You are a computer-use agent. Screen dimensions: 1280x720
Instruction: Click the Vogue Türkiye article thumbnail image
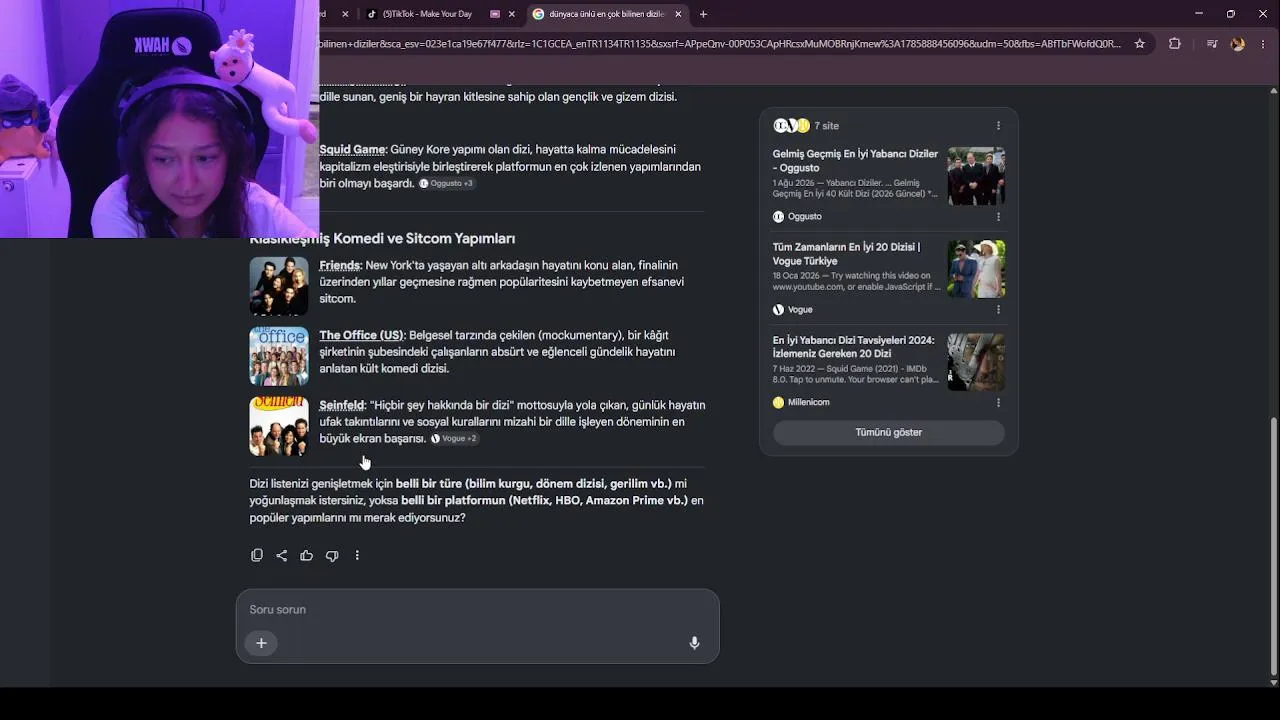(976, 269)
